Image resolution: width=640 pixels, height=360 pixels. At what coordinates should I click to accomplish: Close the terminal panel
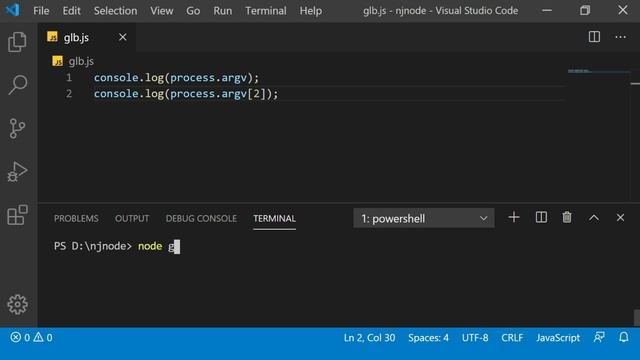(620, 218)
